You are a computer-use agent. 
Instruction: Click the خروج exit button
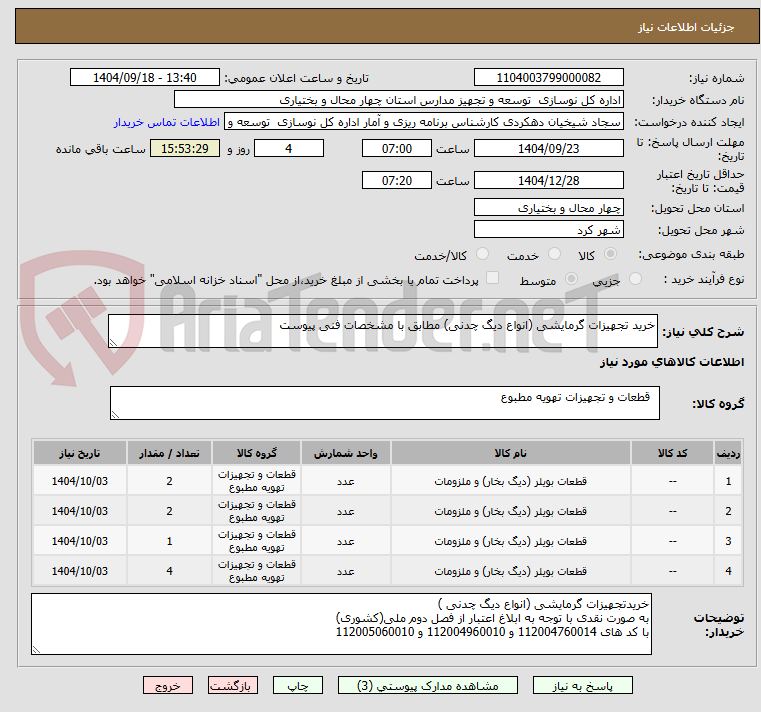167,685
